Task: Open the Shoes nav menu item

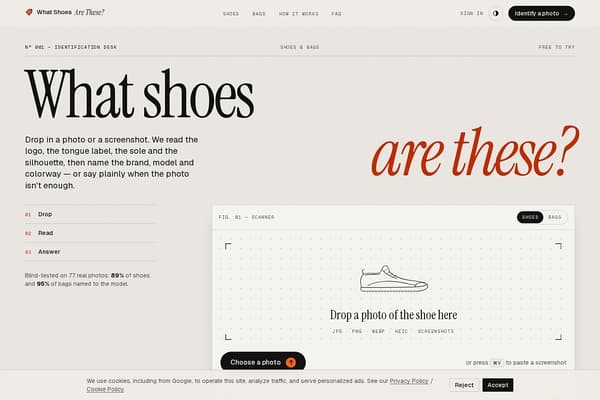Action: [x=231, y=14]
